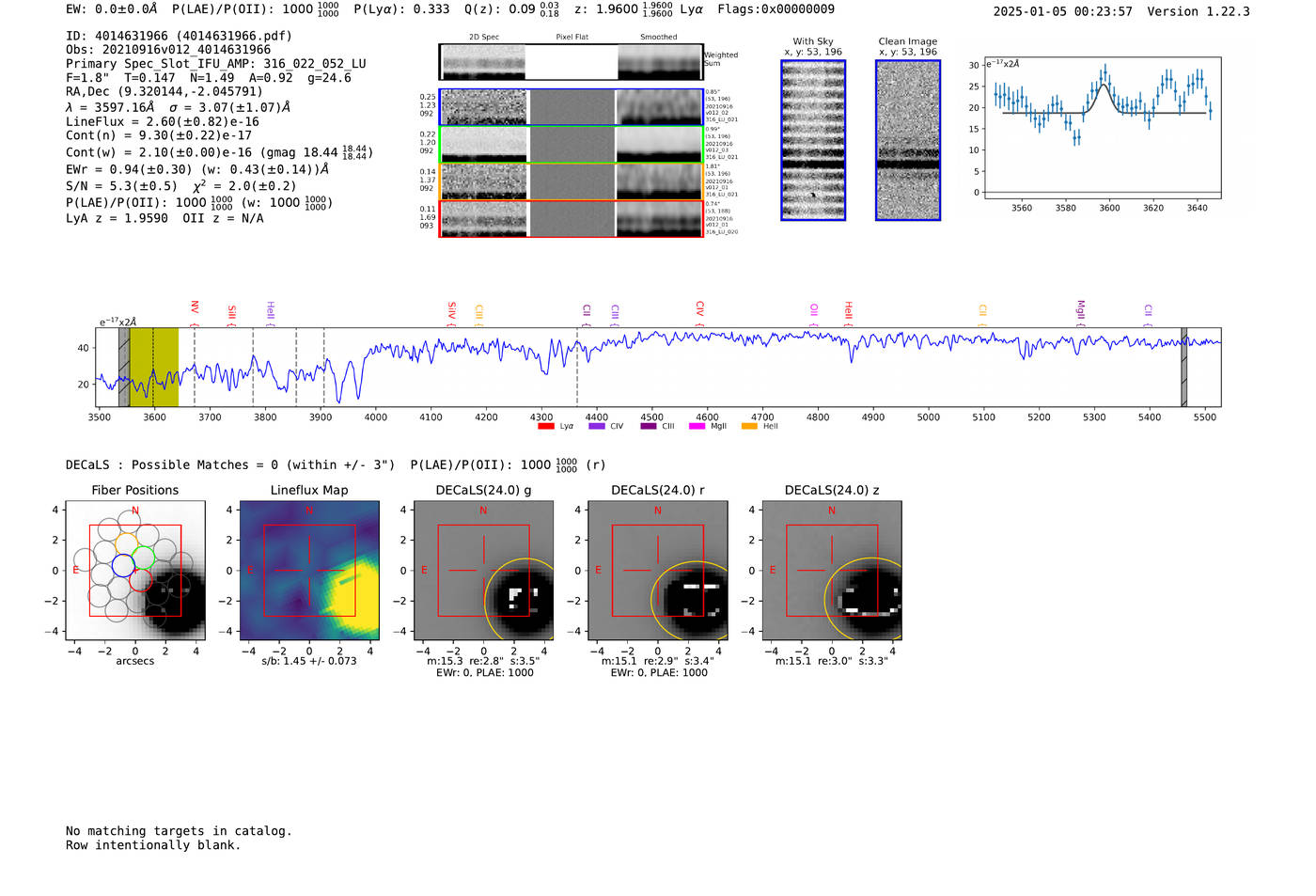Click the P(Lyα): 0.333 header value
The width and height of the screenshot is (1316, 896).
coord(401,9)
